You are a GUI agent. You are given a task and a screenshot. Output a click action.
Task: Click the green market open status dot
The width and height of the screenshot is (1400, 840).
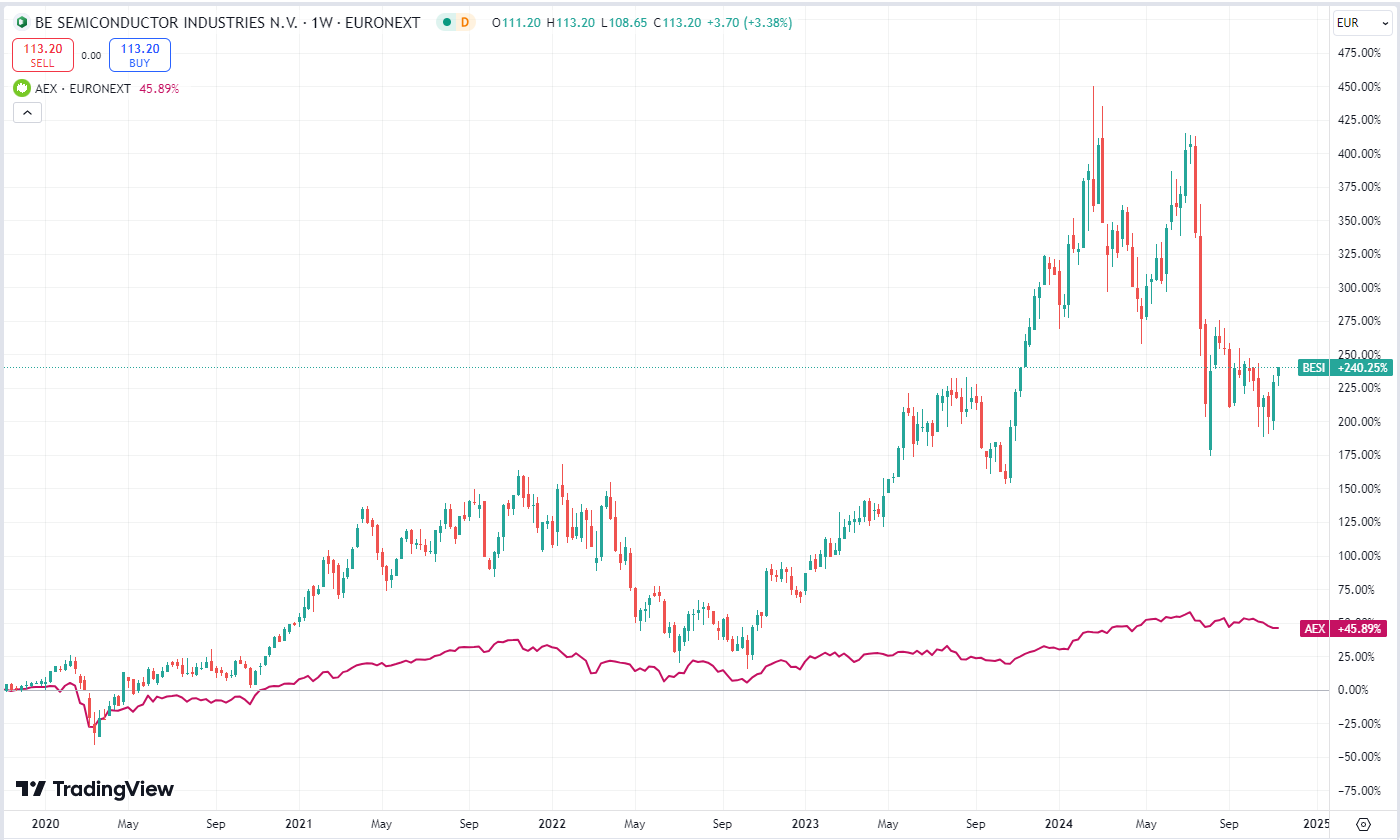click(446, 22)
